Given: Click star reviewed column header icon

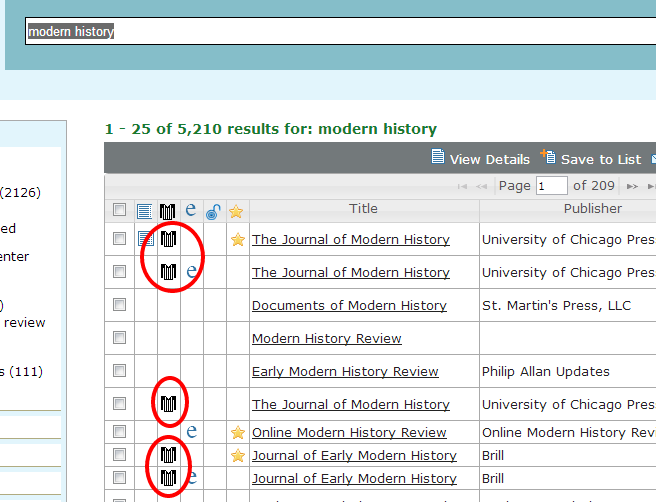Looking at the screenshot, I should [x=236, y=212].
